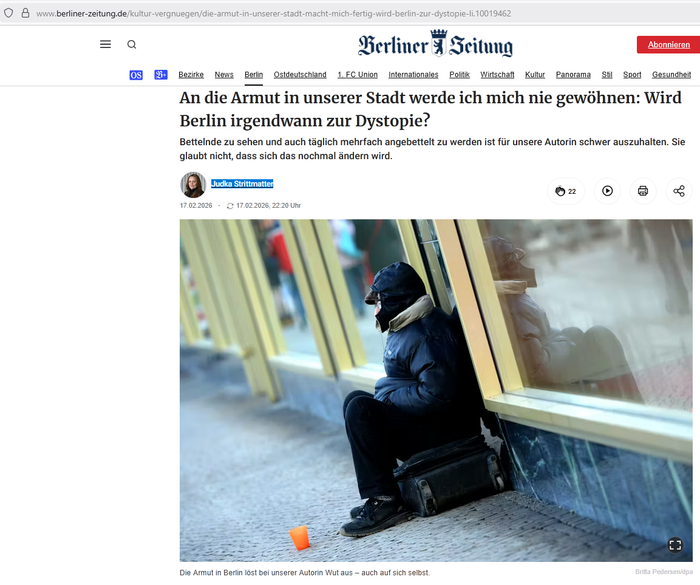Image resolution: width=700 pixels, height=585 pixels.
Task: Click the clap reactions button showing 22
Action: click(x=566, y=191)
